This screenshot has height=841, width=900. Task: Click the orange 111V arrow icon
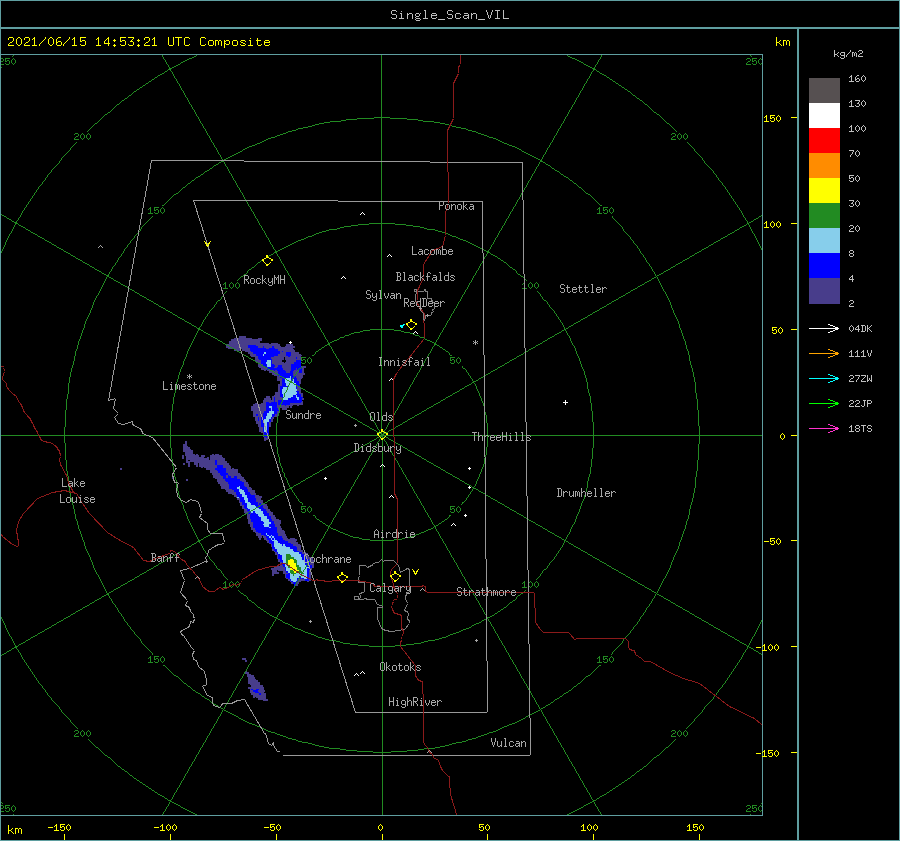click(x=824, y=354)
